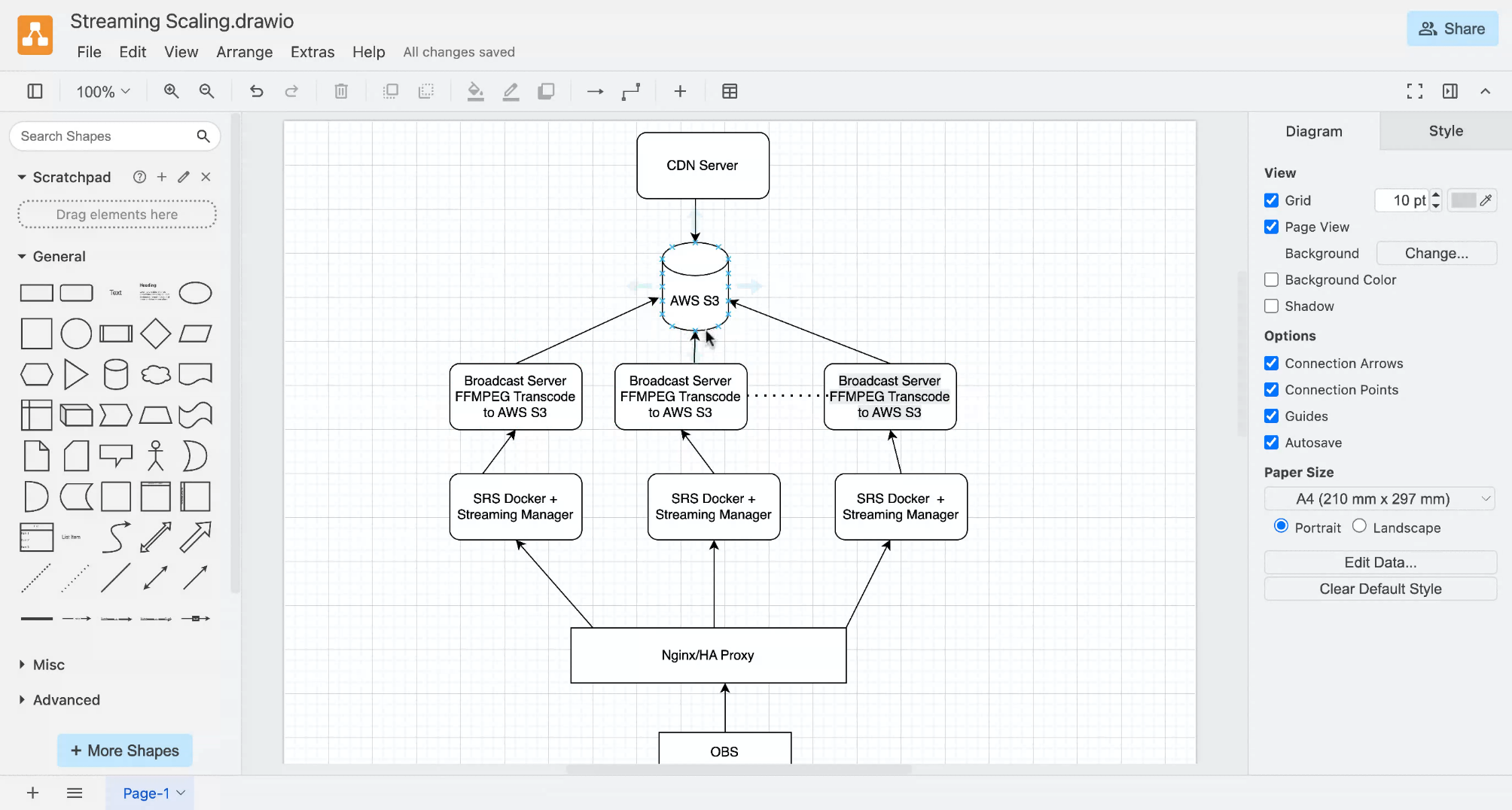Collapse the General shapes section

(x=22, y=256)
